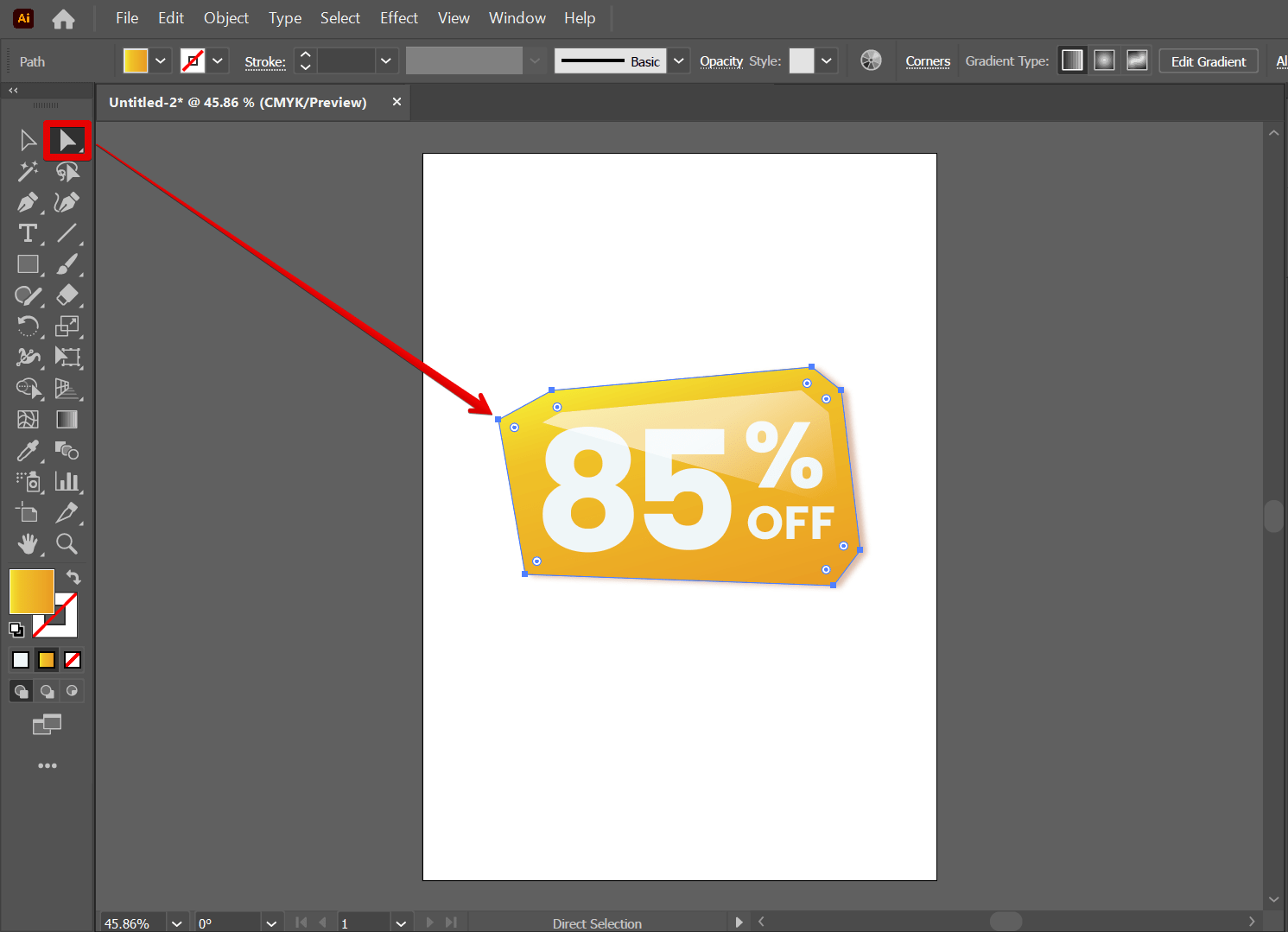Image resolution: width=1288 pixels, height=932 pixels.
Task: Pick the Paintbrush tool
Action: click(x=67, y=264)
